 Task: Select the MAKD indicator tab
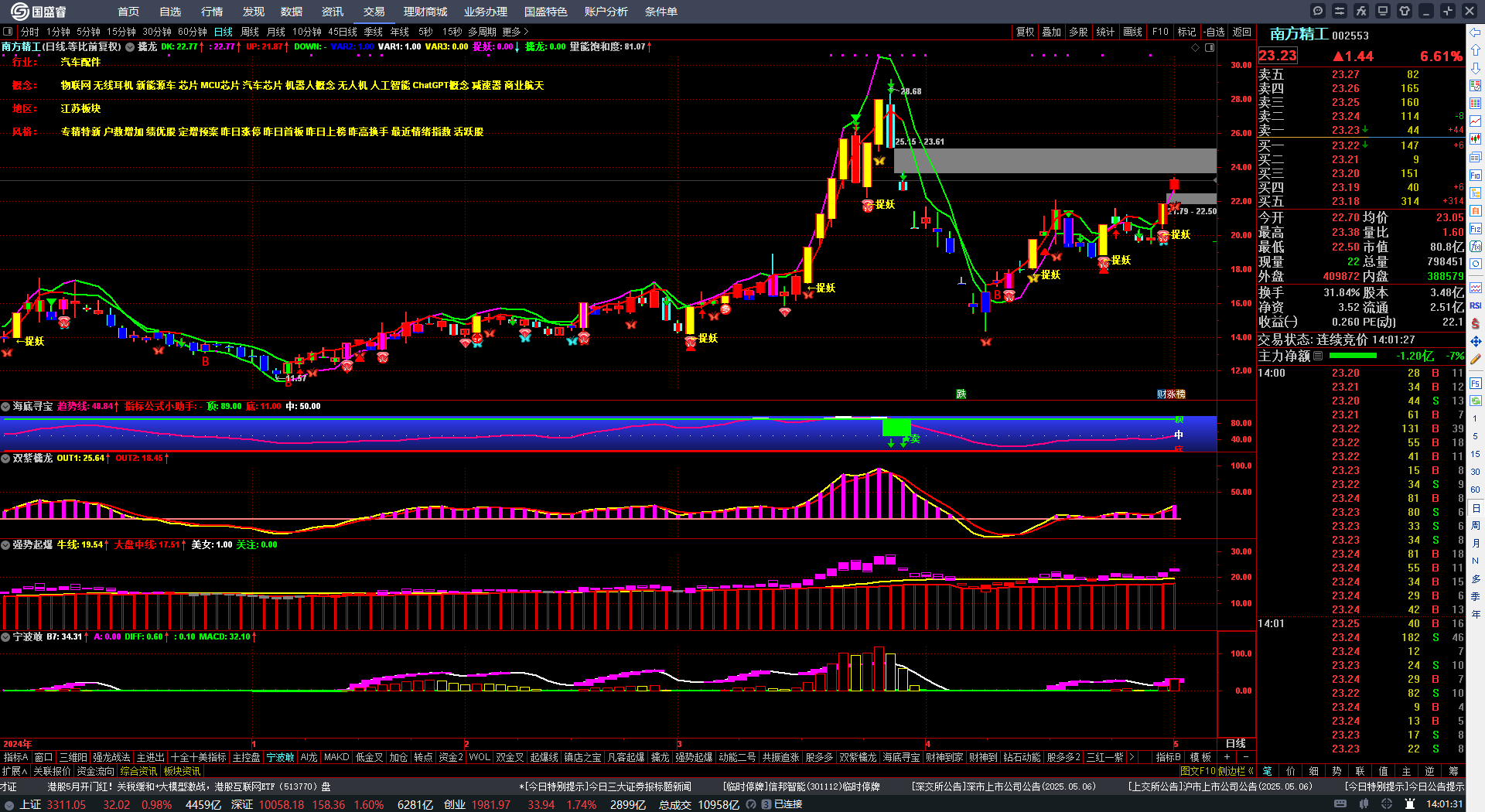pos(336,757)
